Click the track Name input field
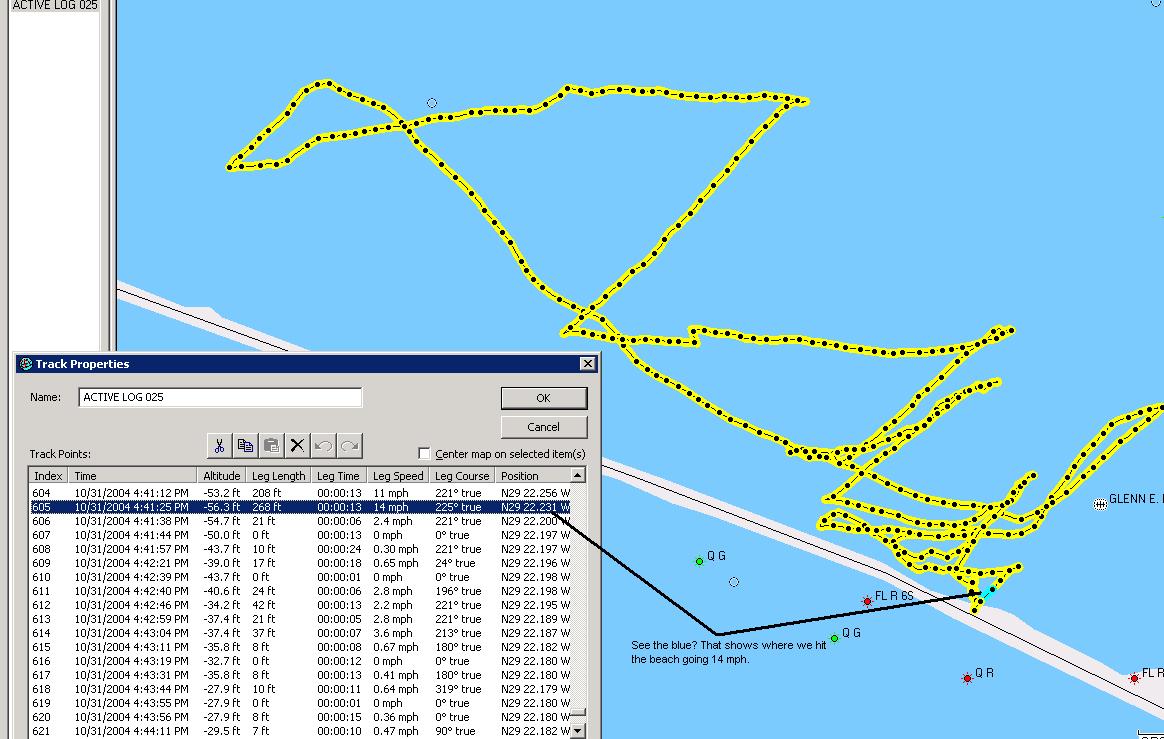The height and width of the screenshot is (739, 1164). pos(220,398)
